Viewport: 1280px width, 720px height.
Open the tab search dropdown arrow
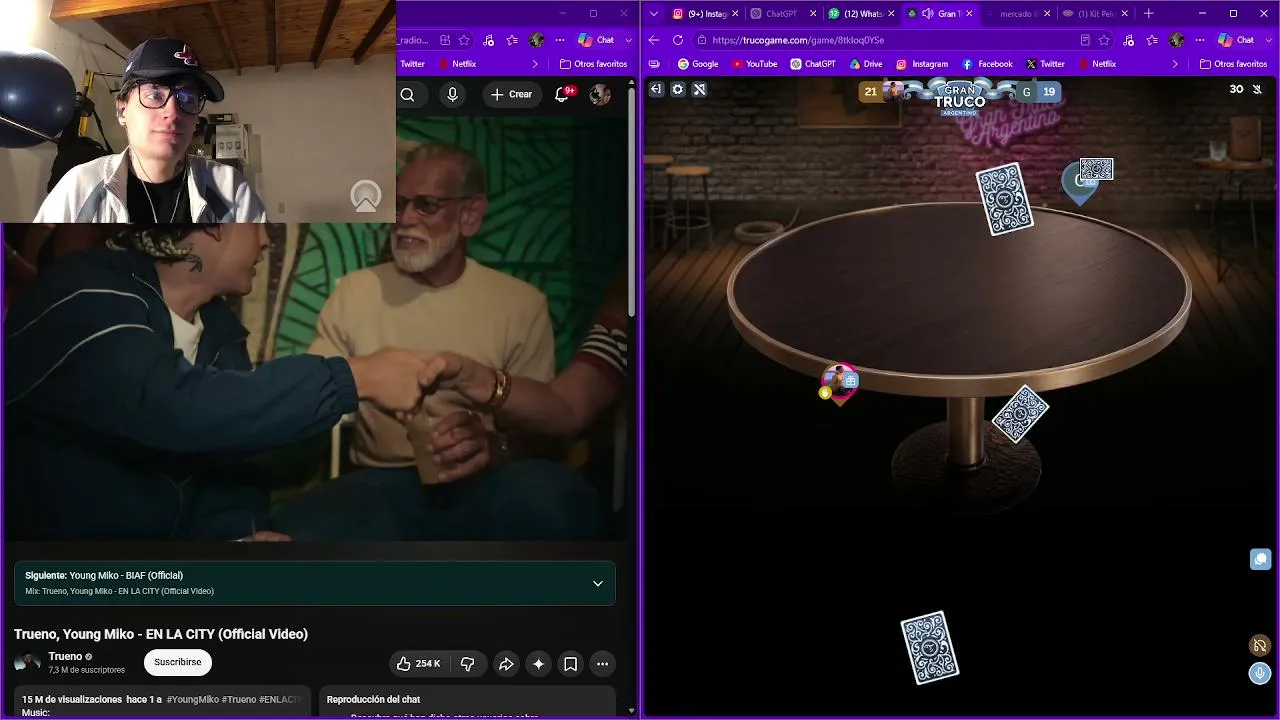click(x=654, y=13)
